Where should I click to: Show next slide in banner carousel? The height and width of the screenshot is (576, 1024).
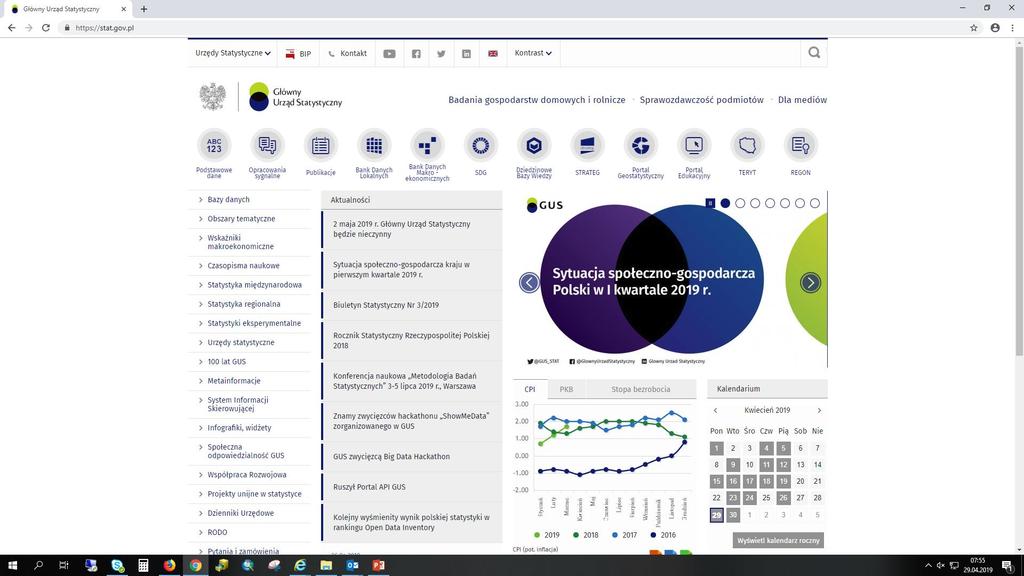[x=810, y=283]
